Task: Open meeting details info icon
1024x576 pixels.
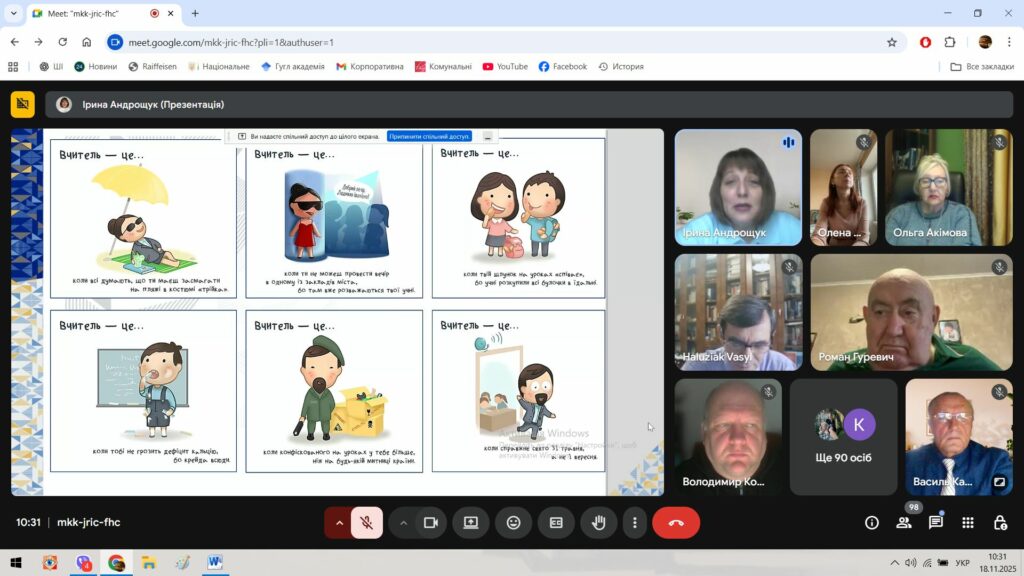Action: [872, 522]
